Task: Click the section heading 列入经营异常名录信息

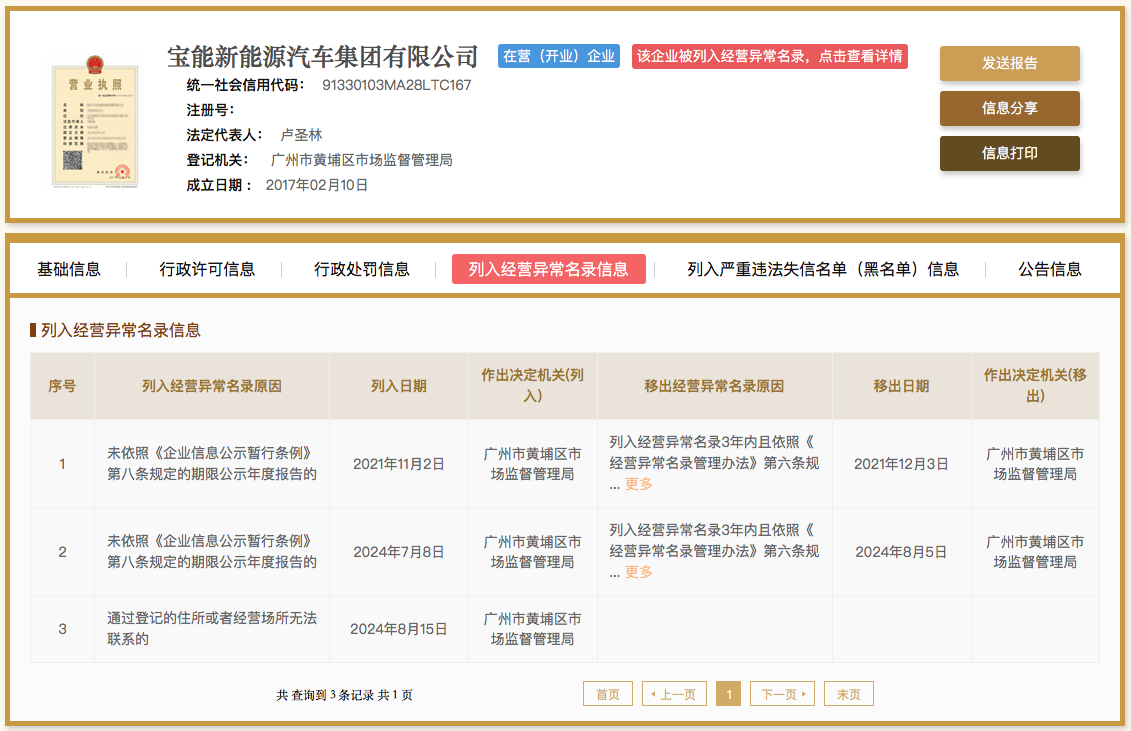Action: 120,331
